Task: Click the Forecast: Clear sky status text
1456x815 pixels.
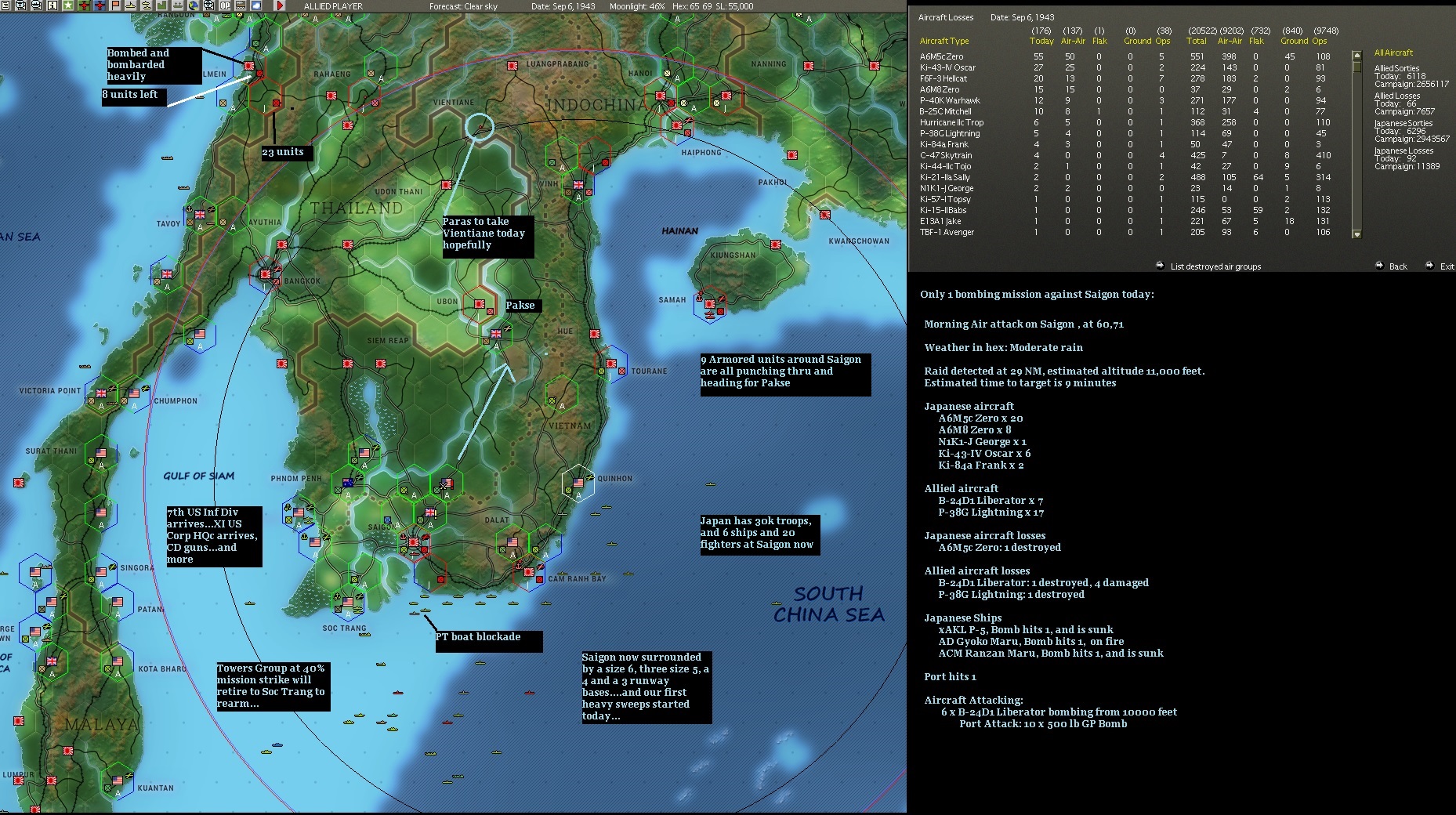Action: 463,6
